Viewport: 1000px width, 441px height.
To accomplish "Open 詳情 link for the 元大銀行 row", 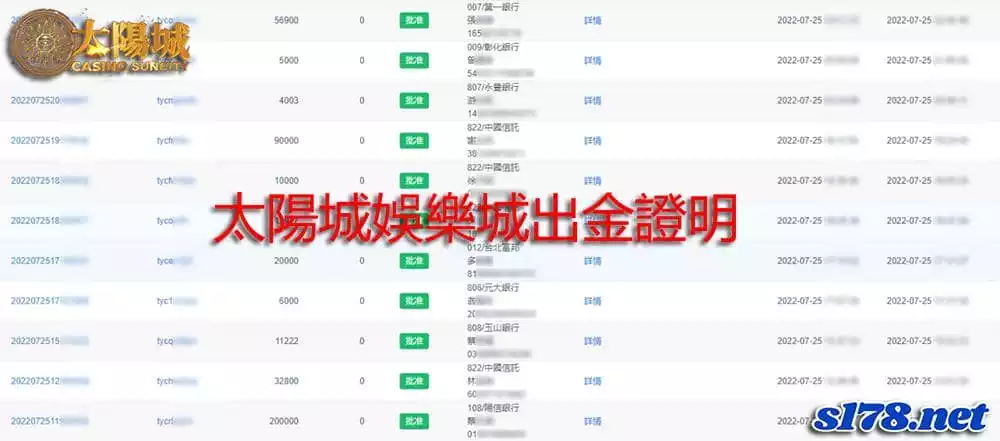I will pos(592,301).
